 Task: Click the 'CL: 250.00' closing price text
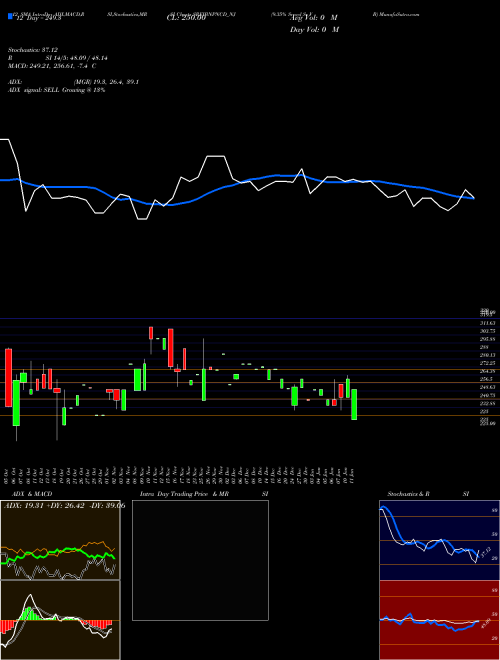(188, 18)
